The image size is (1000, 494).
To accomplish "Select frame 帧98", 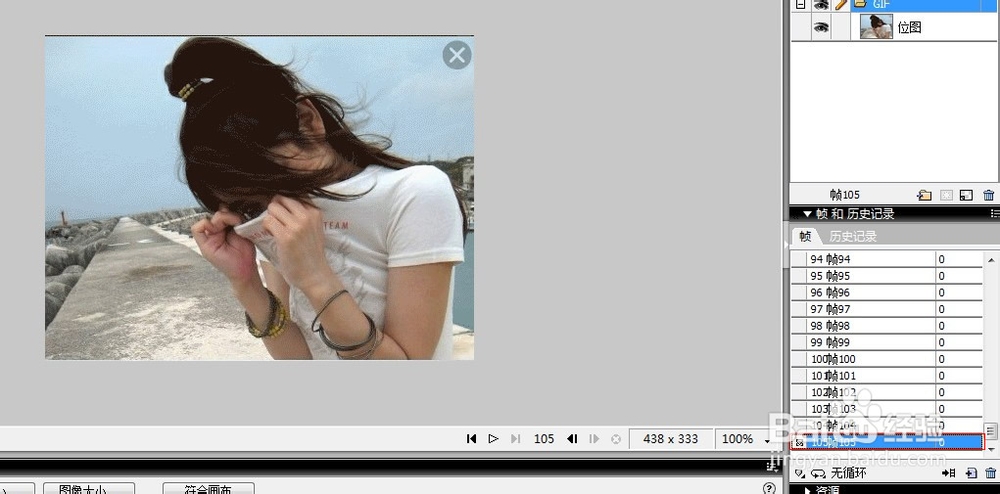I will (x=886, y=325).
